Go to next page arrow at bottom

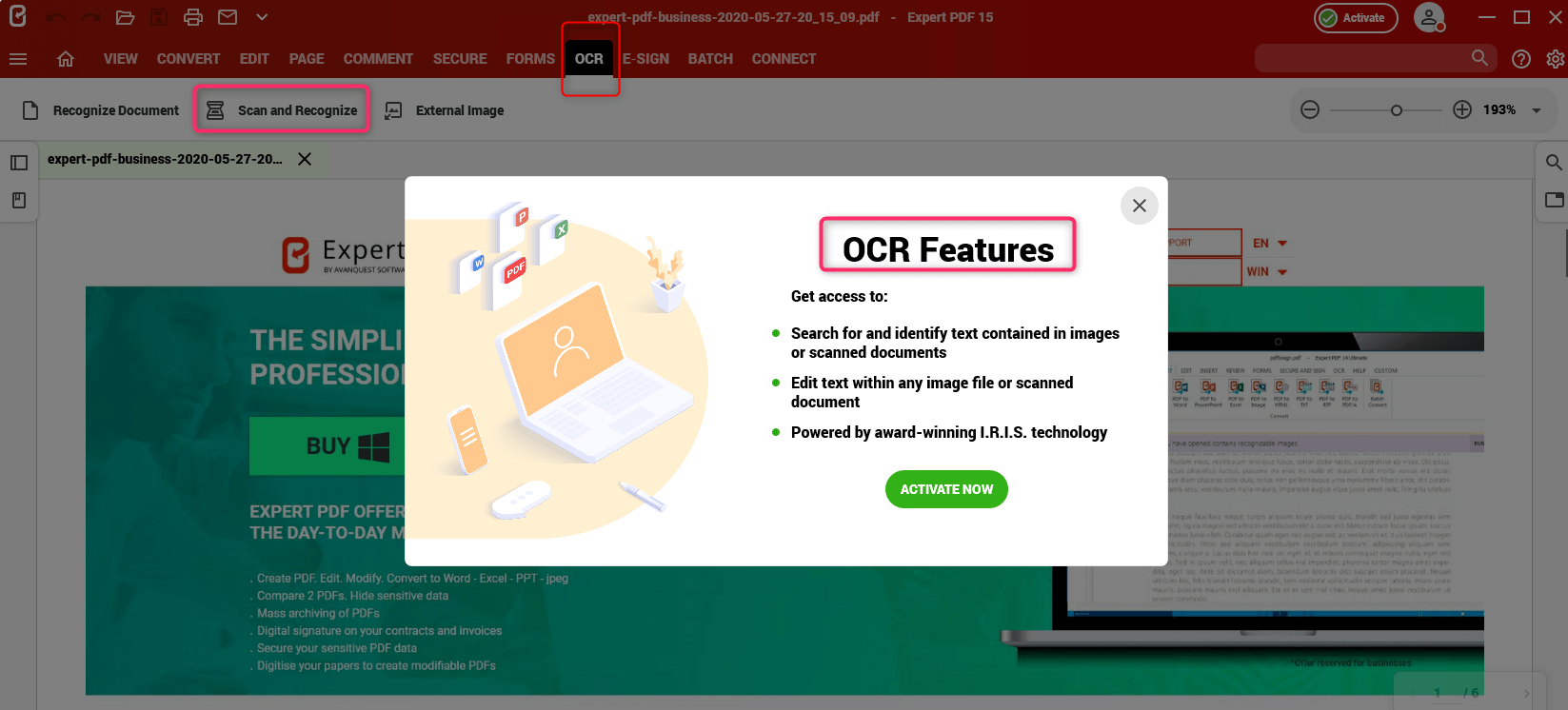pyautogui.click(x=1527, y=693)
